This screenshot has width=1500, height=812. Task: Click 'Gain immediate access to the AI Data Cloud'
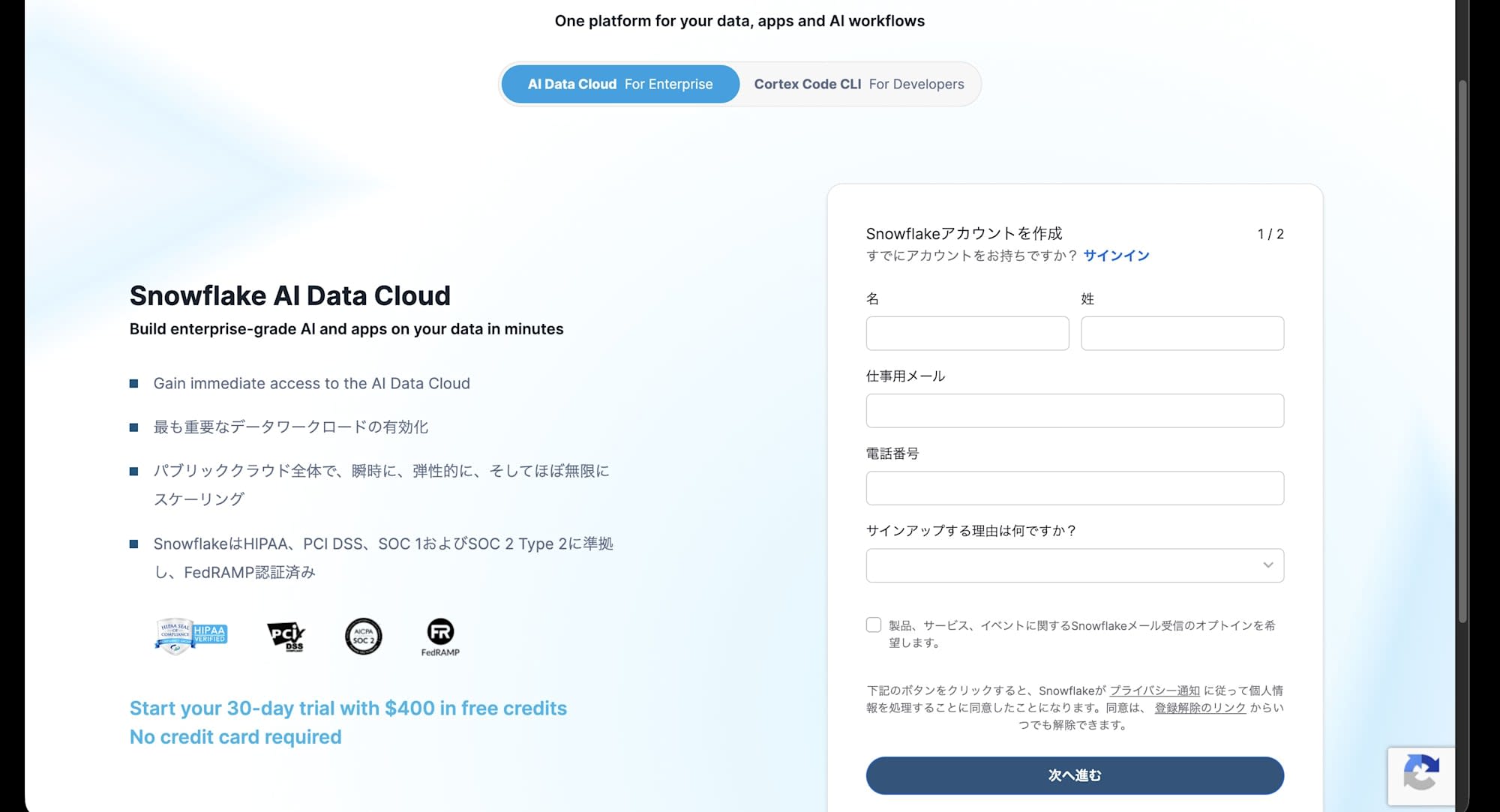pyautogui.click(x=312, y=383)
